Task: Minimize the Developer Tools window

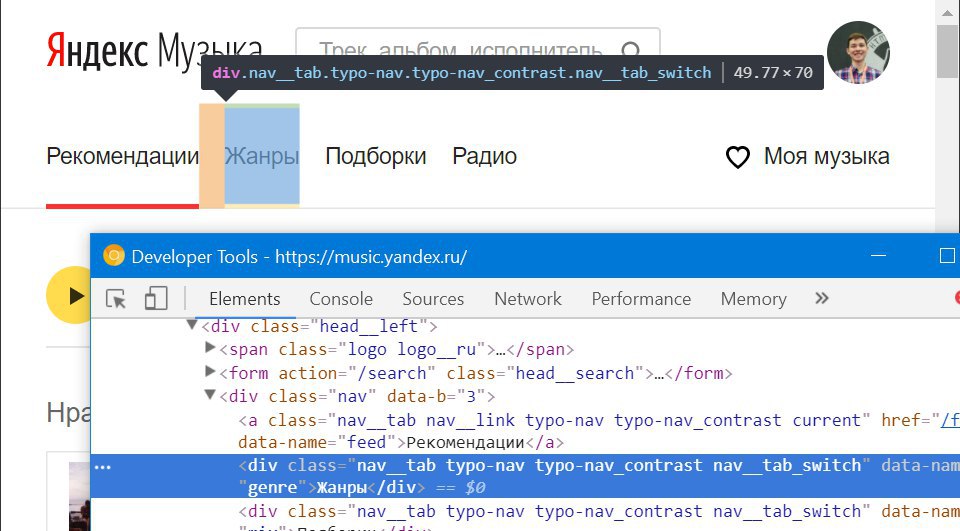Action: pos(879,255)
